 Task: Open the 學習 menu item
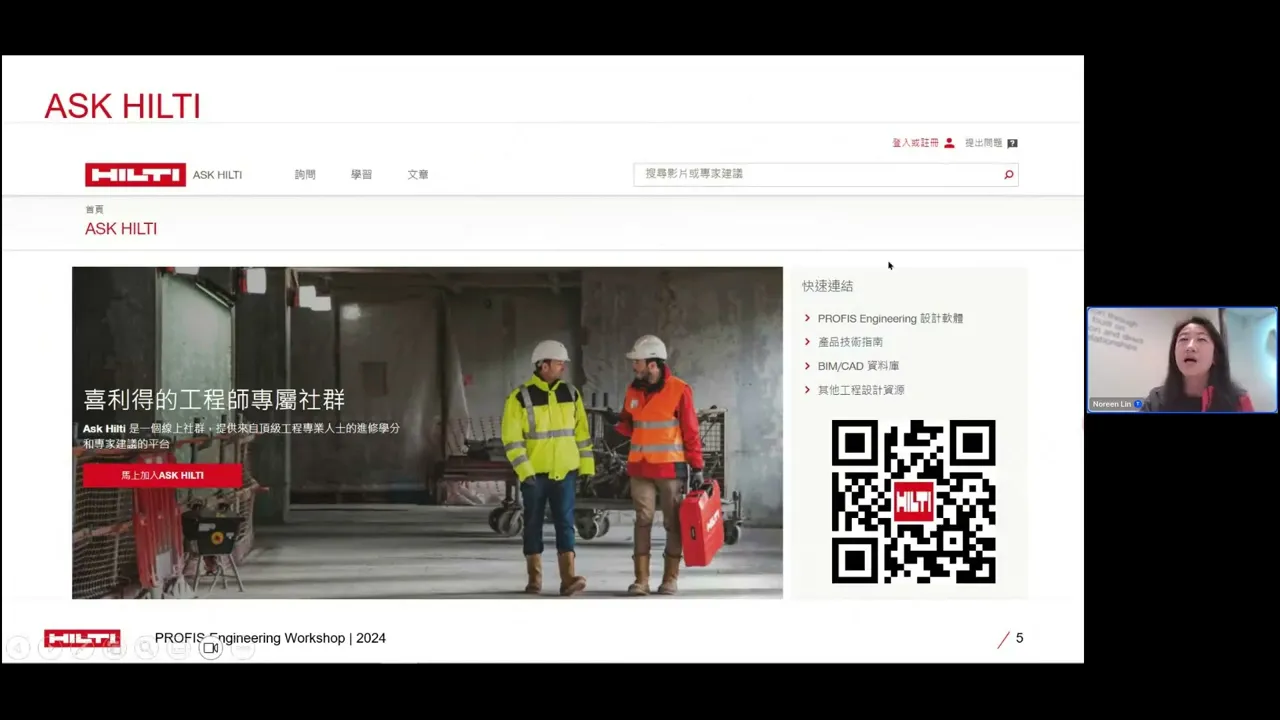coord(361,175)
